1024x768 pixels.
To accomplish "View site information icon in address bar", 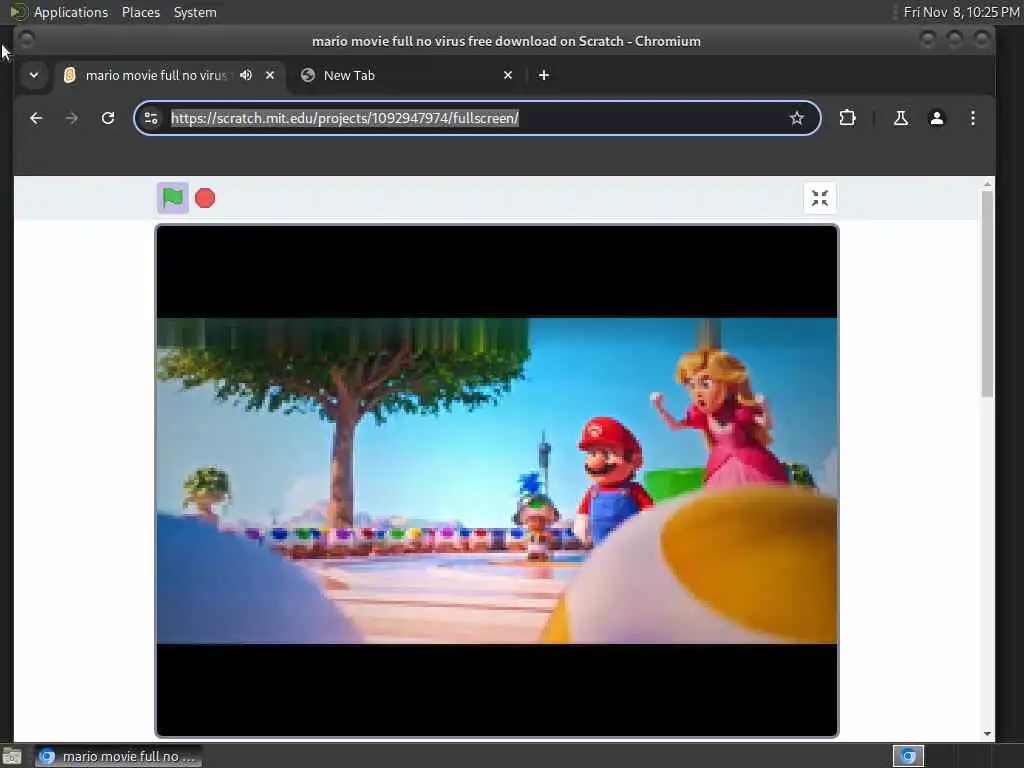I will point(151,118).
